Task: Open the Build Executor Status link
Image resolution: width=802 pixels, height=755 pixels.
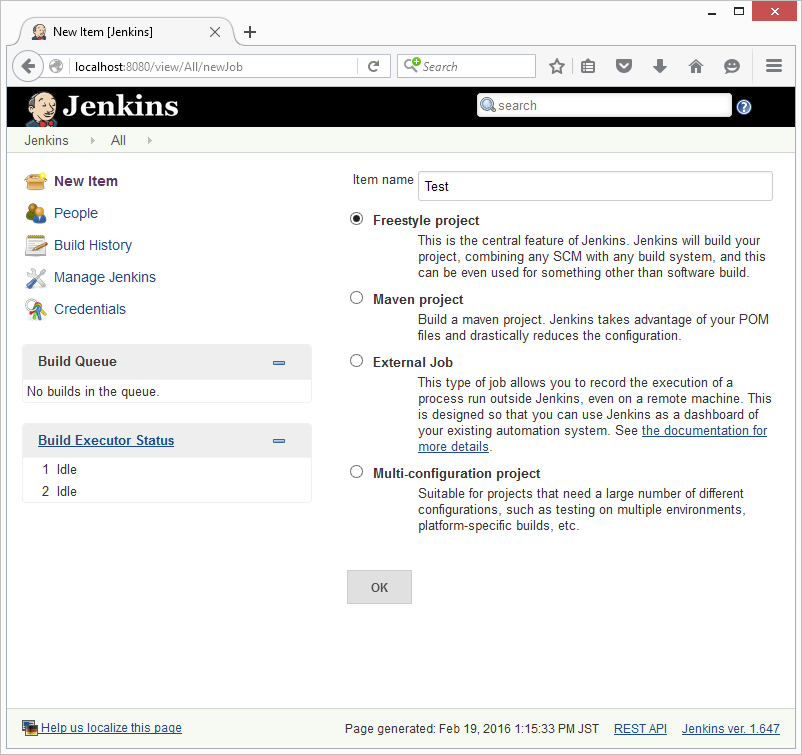Action: point(106,440)
